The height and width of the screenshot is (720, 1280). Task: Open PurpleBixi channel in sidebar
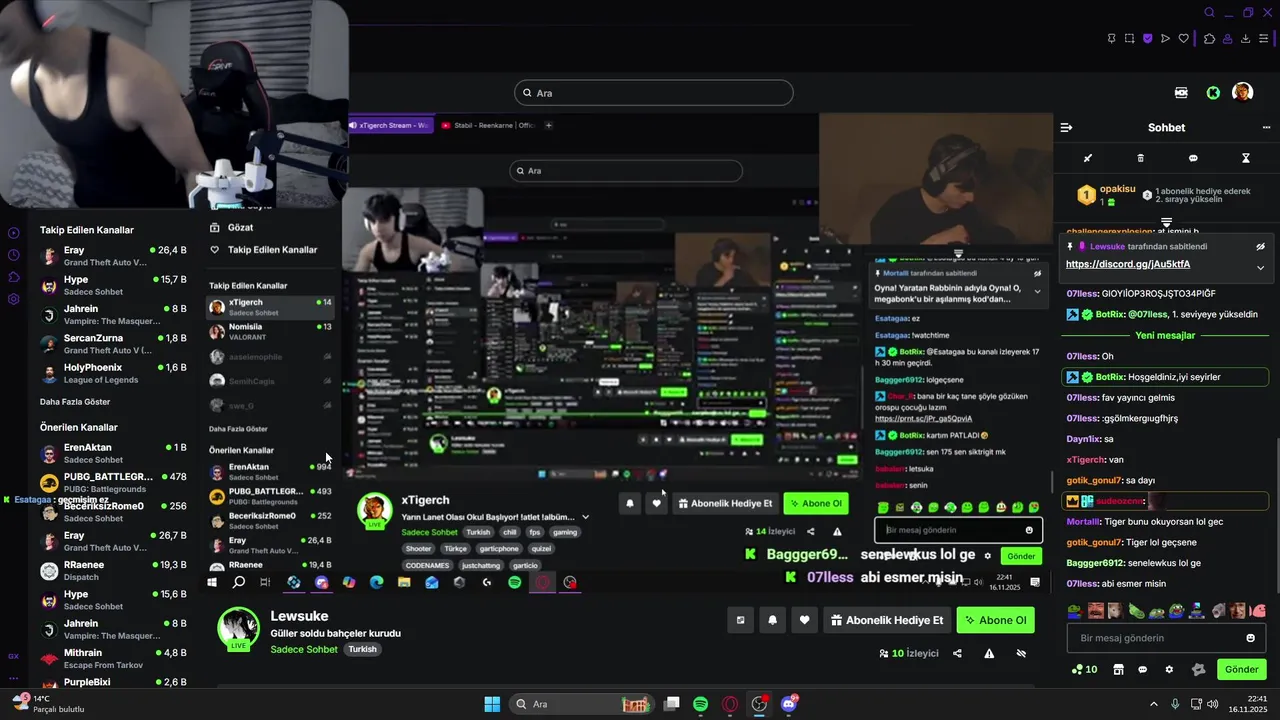click(x=113, y=682)
